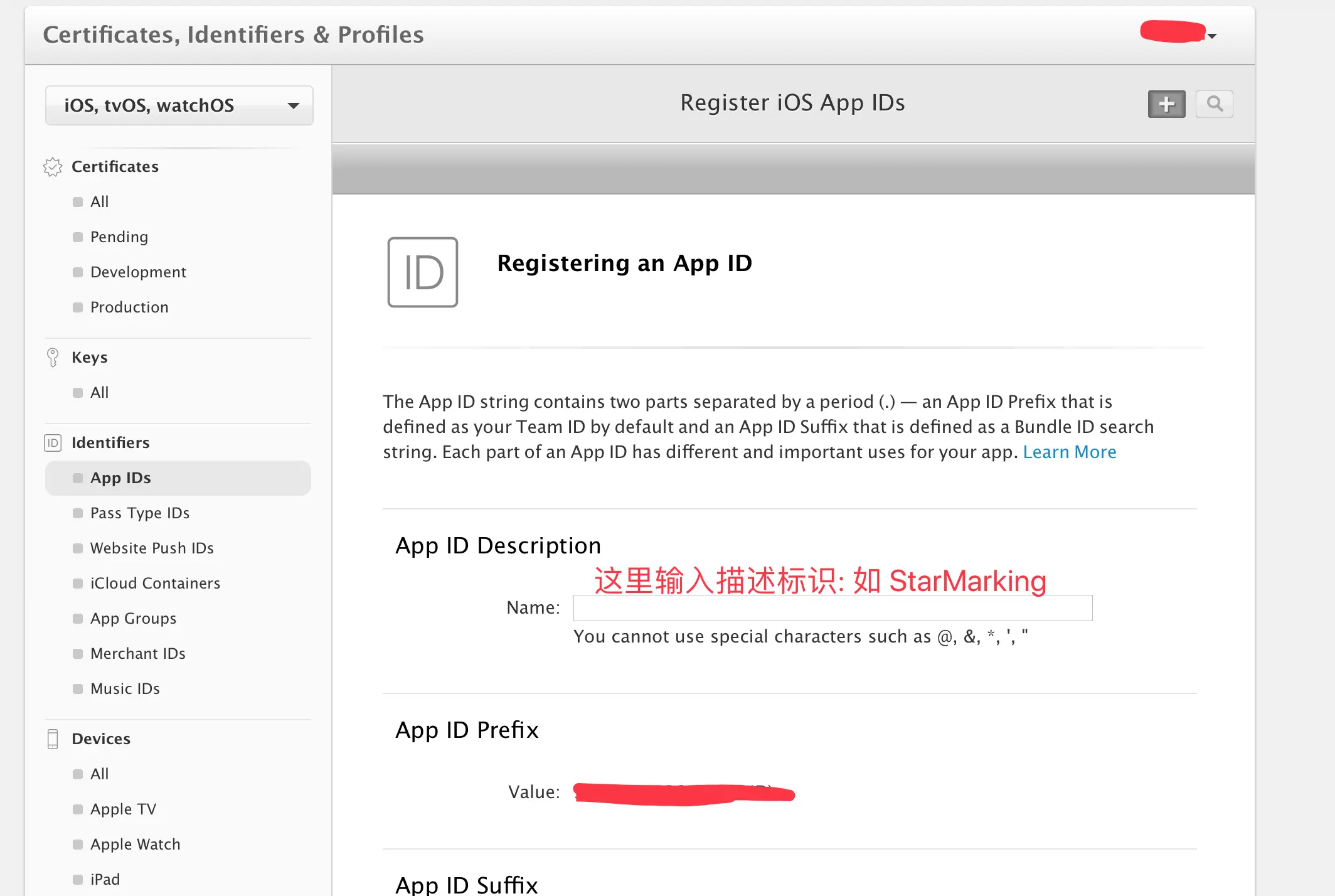Screen dimensions: 1335x896
Task: Open Development certificates list
Action: [138, 272]
